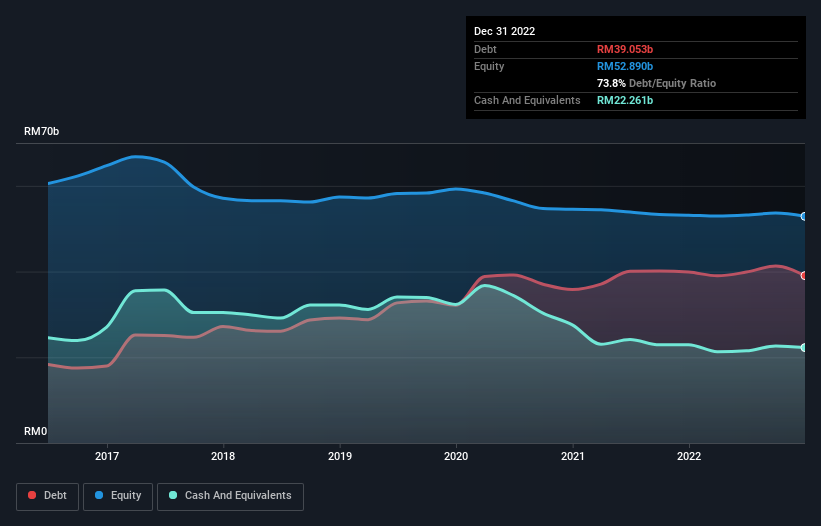Toggle the Equity series legend button
This screenshot has height=526, width=821.
click(x=118, y=496)
